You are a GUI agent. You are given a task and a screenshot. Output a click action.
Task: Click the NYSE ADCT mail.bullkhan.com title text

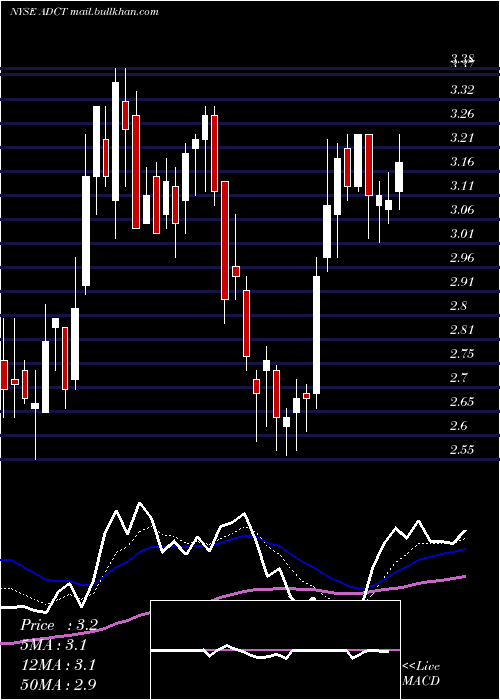click(84, 11)
